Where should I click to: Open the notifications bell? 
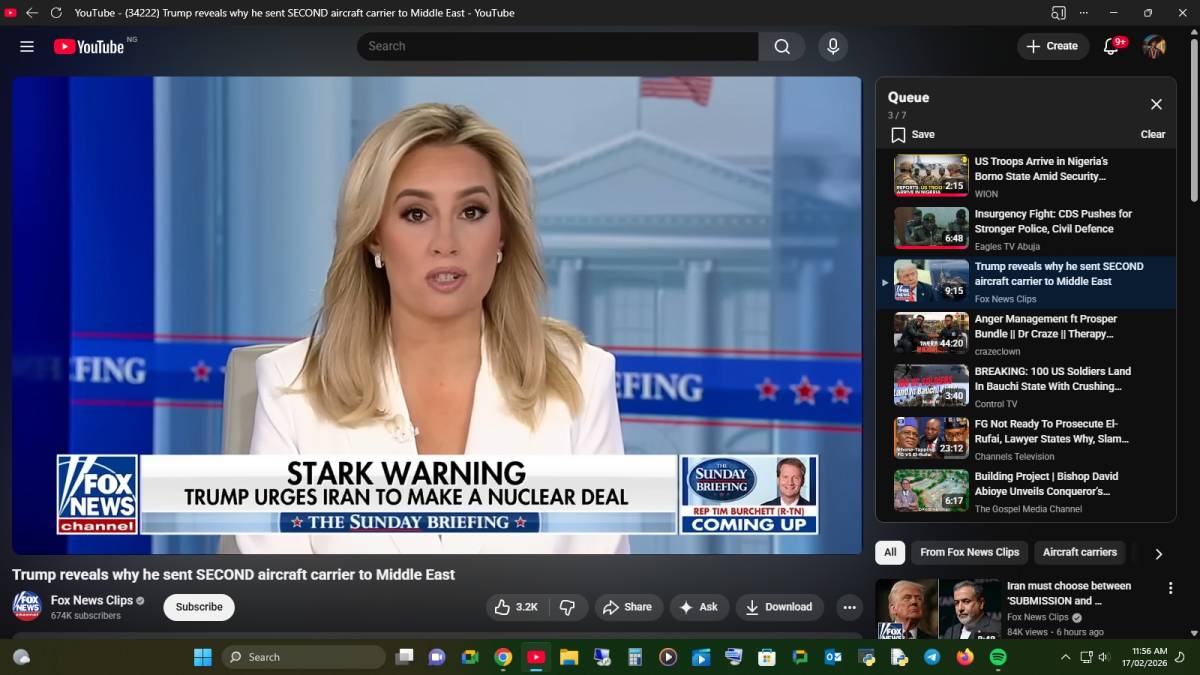pyautogui.click(x=1111, y=46)
